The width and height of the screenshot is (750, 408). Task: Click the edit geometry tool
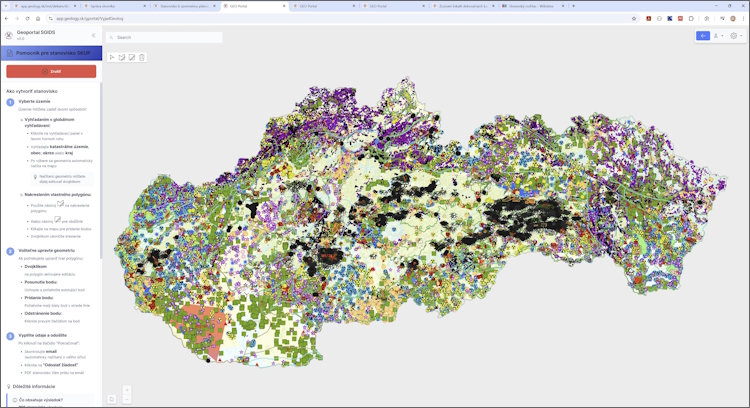pyautogui.click(x=132, y=57)
